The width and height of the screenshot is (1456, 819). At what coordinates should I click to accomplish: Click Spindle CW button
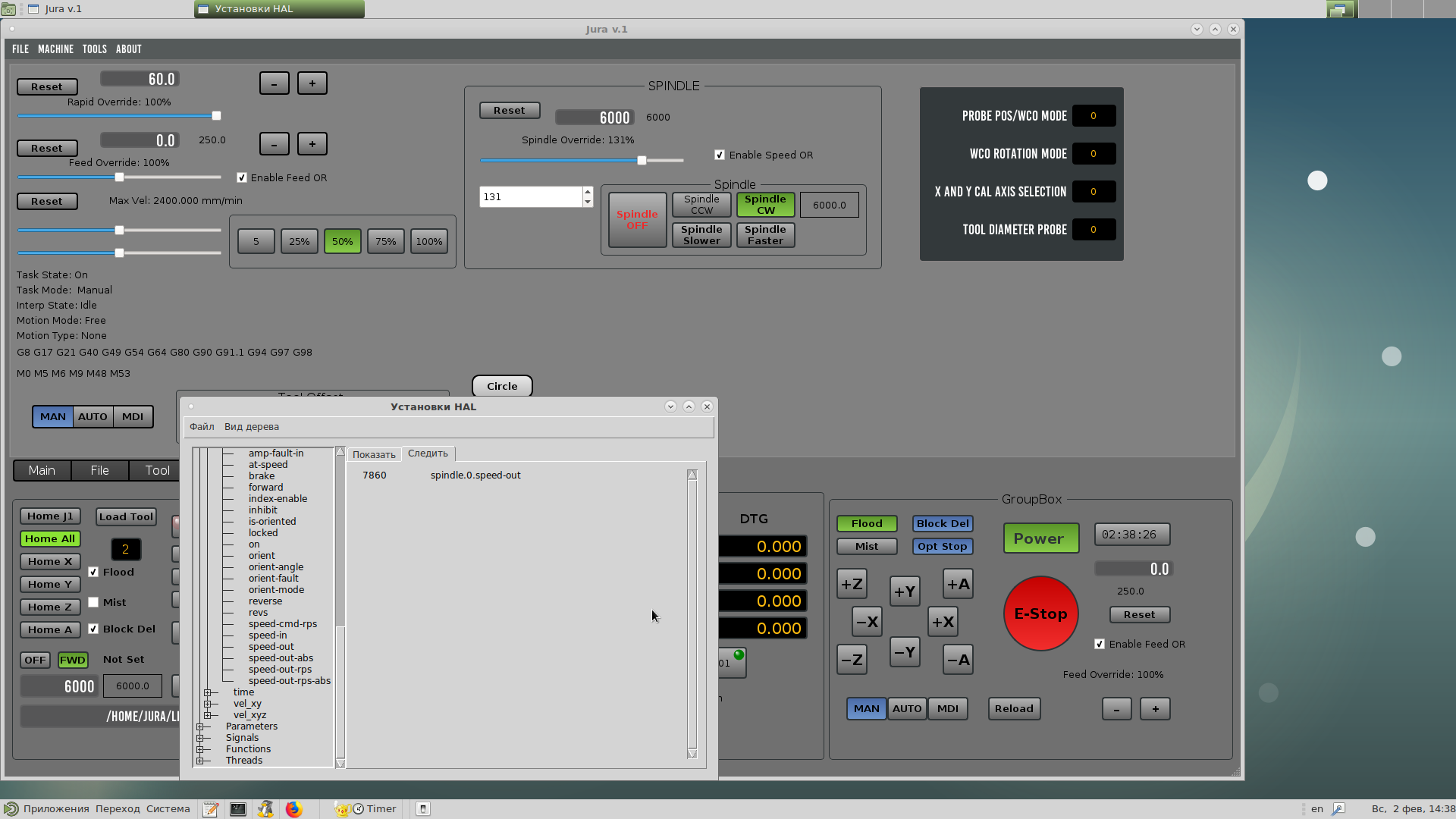[765, 205]
